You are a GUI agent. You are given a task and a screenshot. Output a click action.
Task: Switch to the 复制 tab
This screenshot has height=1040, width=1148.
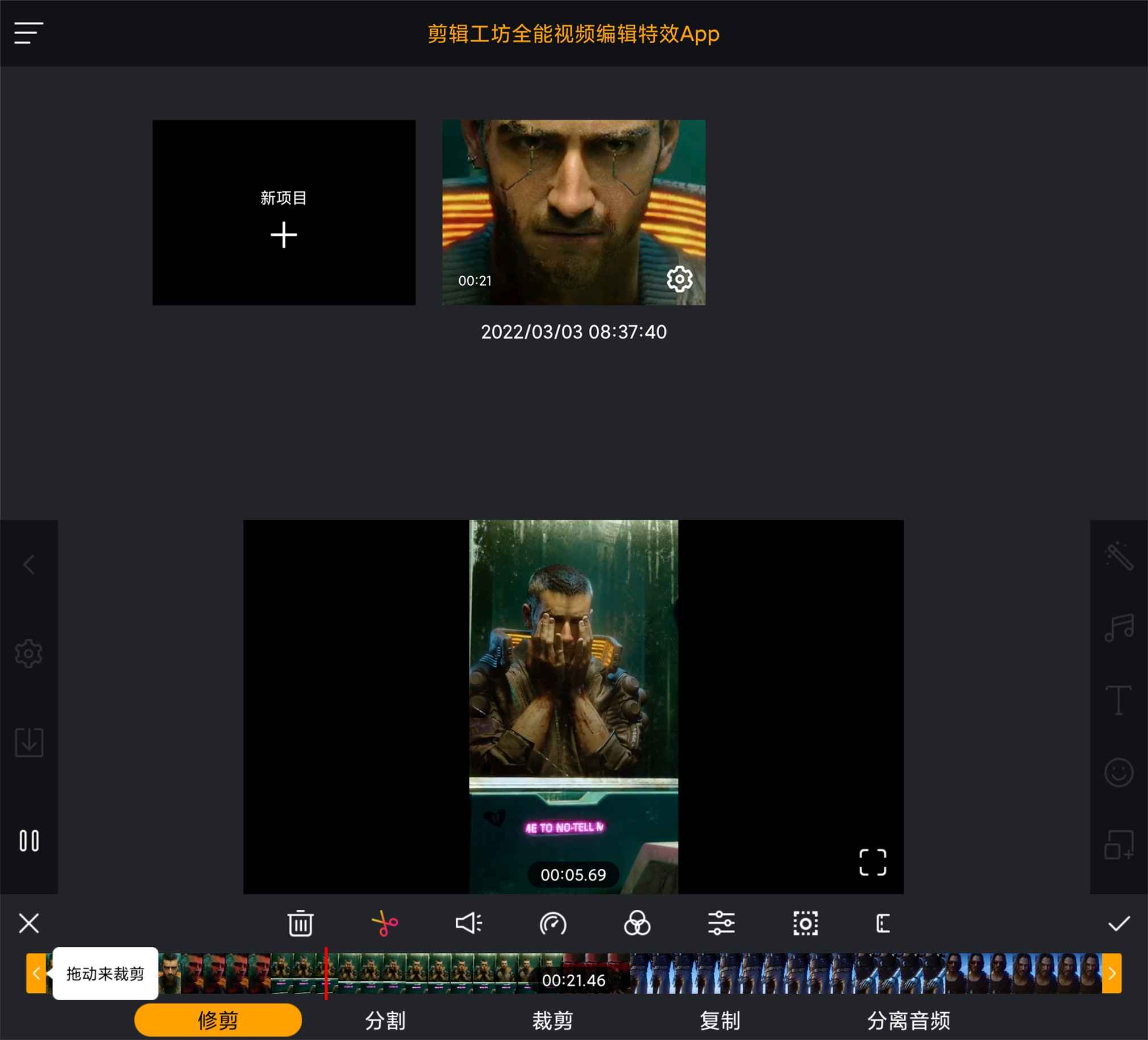point(721,1021)
